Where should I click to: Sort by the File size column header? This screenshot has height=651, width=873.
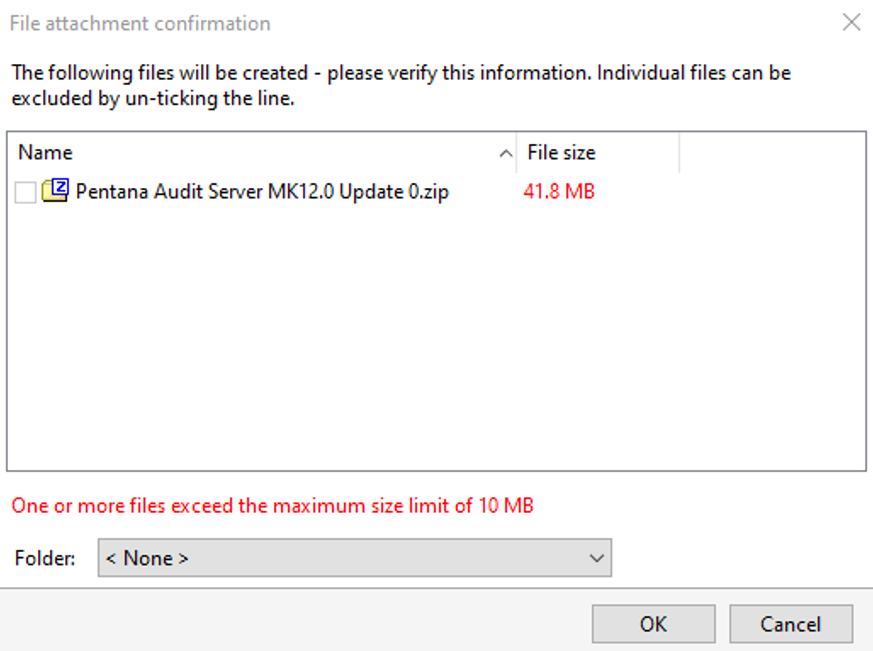tap(597, 153)
